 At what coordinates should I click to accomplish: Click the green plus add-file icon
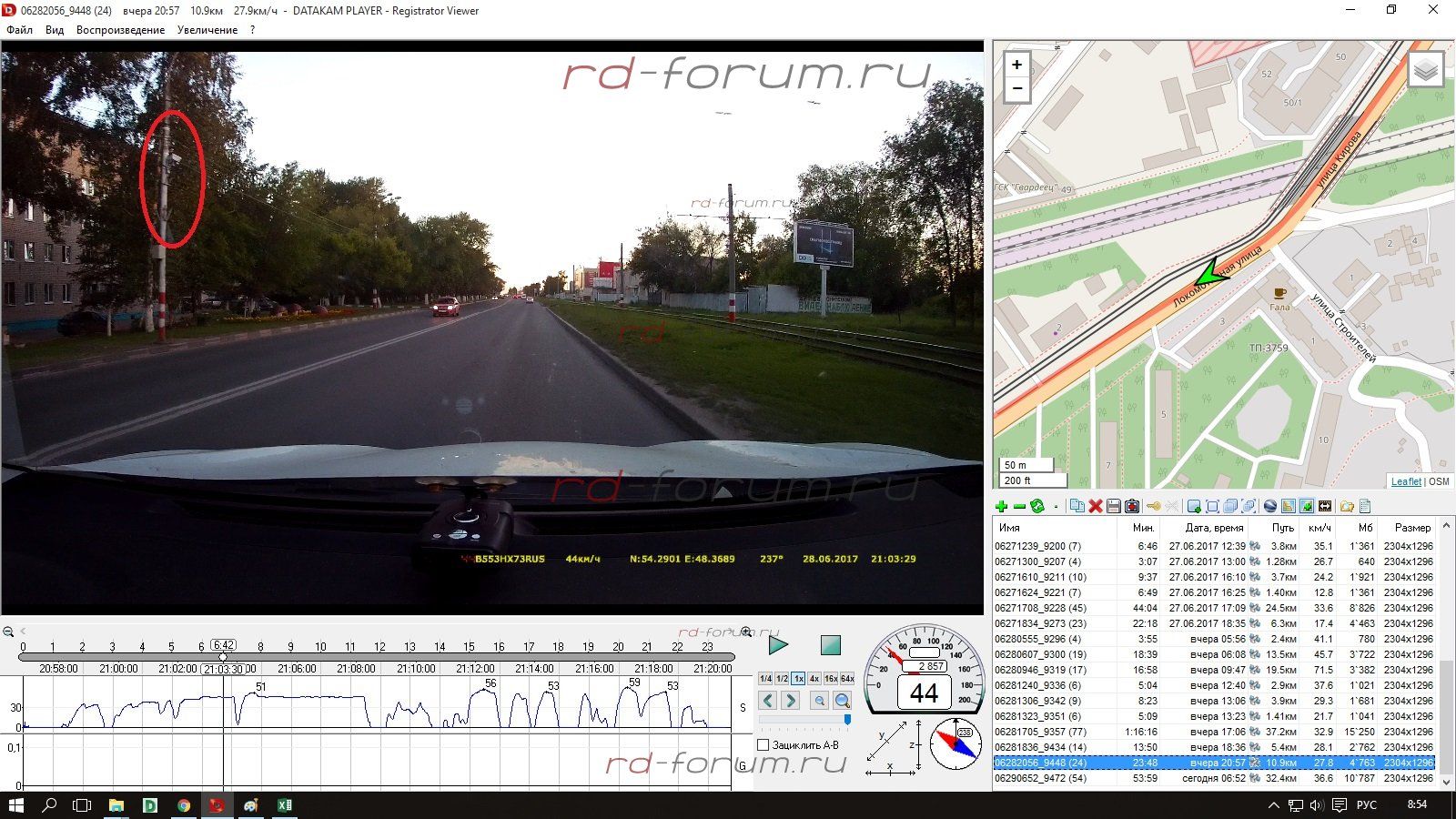[1001, 507]
